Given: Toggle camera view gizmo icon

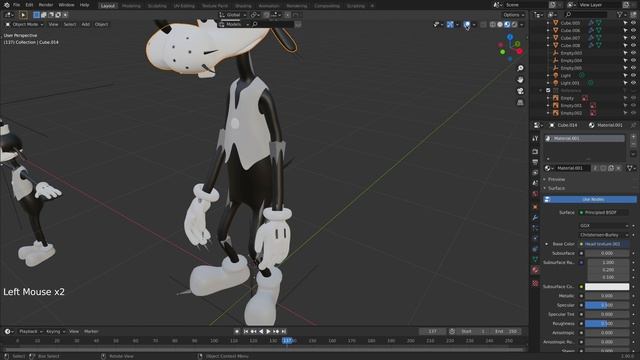Looking at the screenshot, I should (520, 91).
